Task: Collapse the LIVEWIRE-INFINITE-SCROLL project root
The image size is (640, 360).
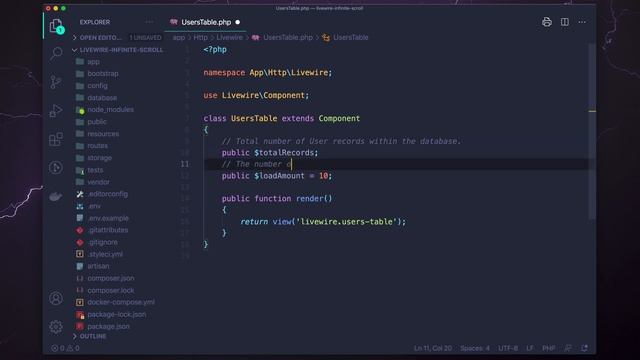Action: coord(117,50)
